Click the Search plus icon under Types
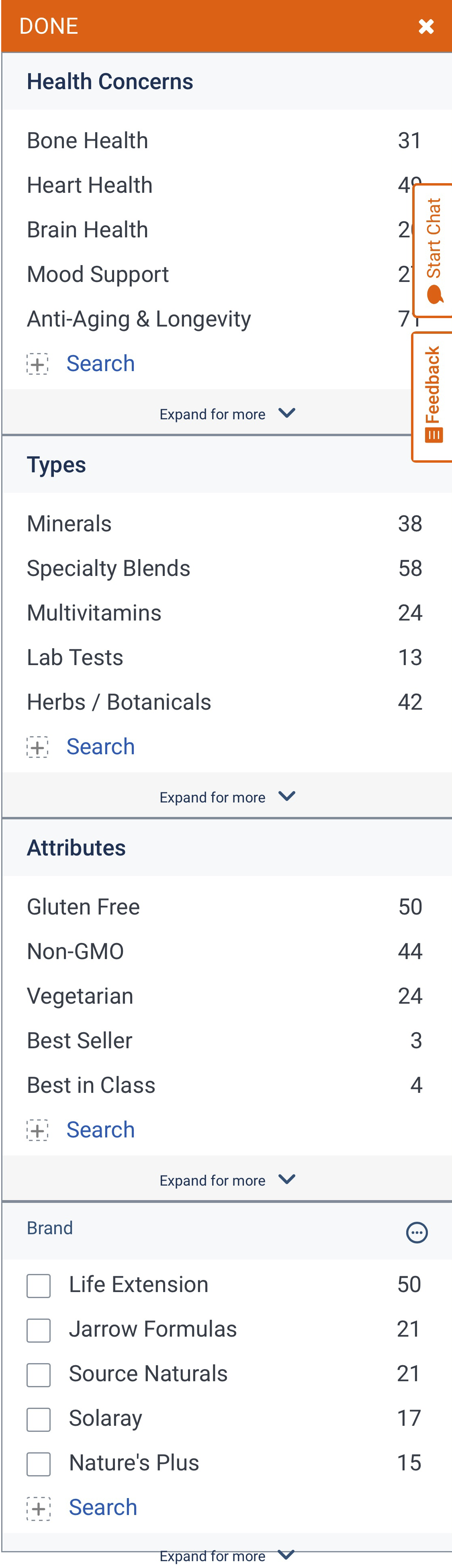The image size is (452, 1568). point(37,746)
